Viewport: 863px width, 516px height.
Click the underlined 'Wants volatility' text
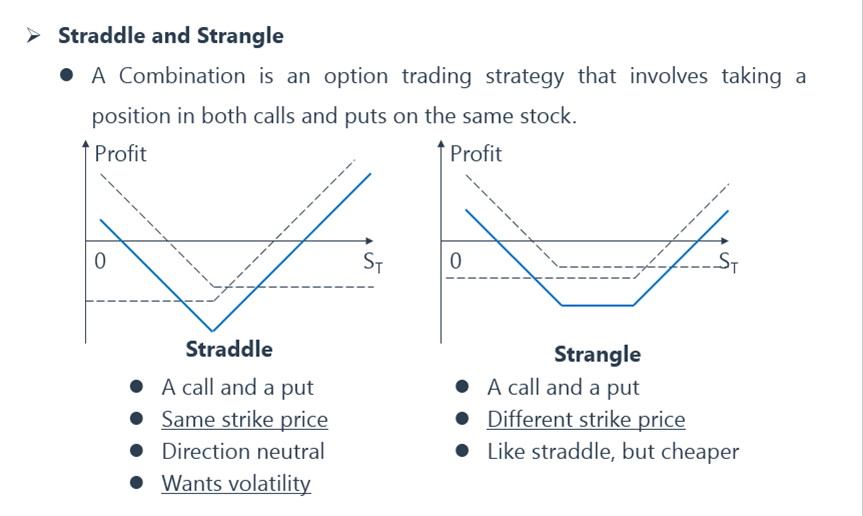[x=236, y=484]
